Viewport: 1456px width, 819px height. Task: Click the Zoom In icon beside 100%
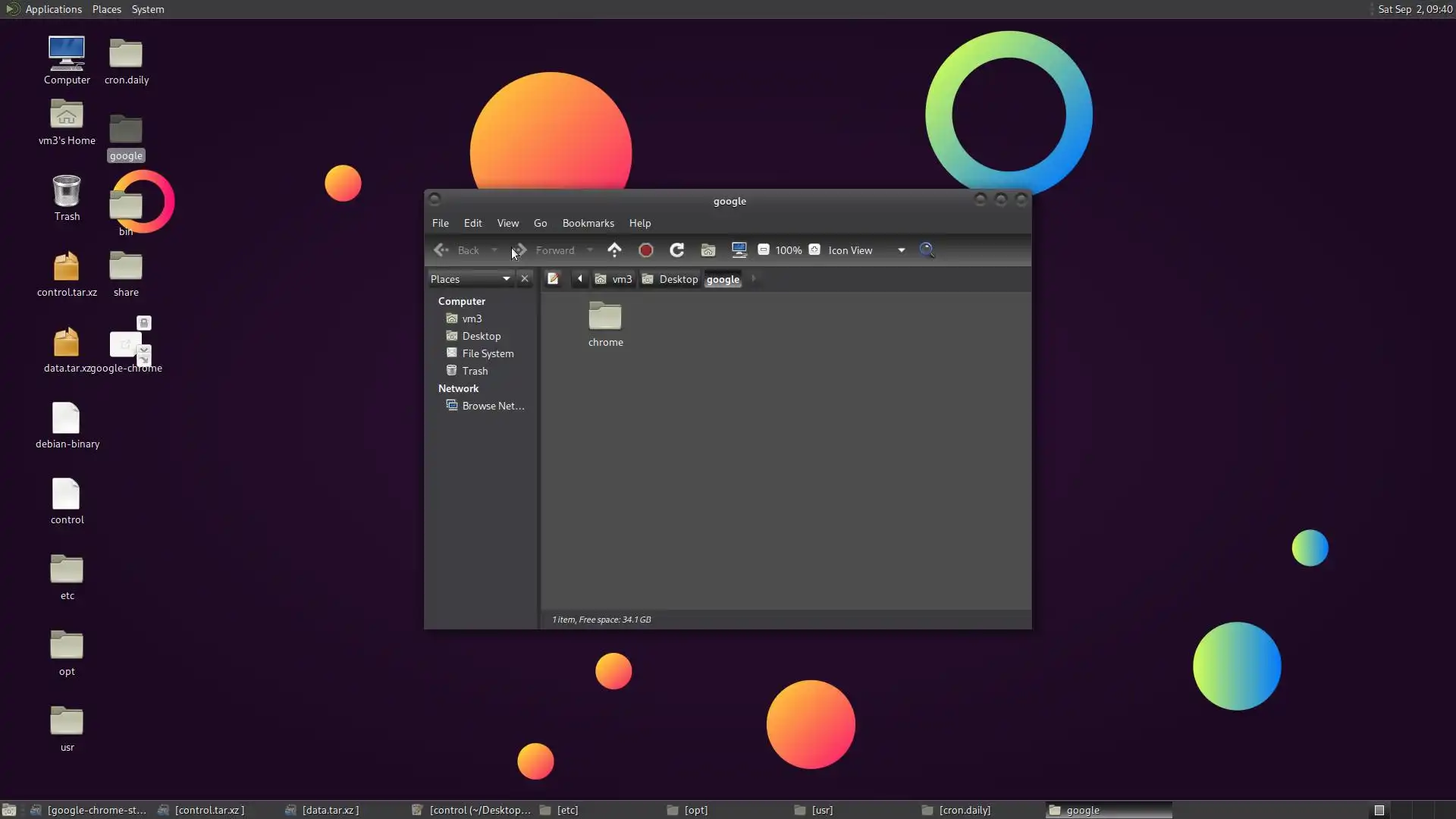(x=814, y=250)
